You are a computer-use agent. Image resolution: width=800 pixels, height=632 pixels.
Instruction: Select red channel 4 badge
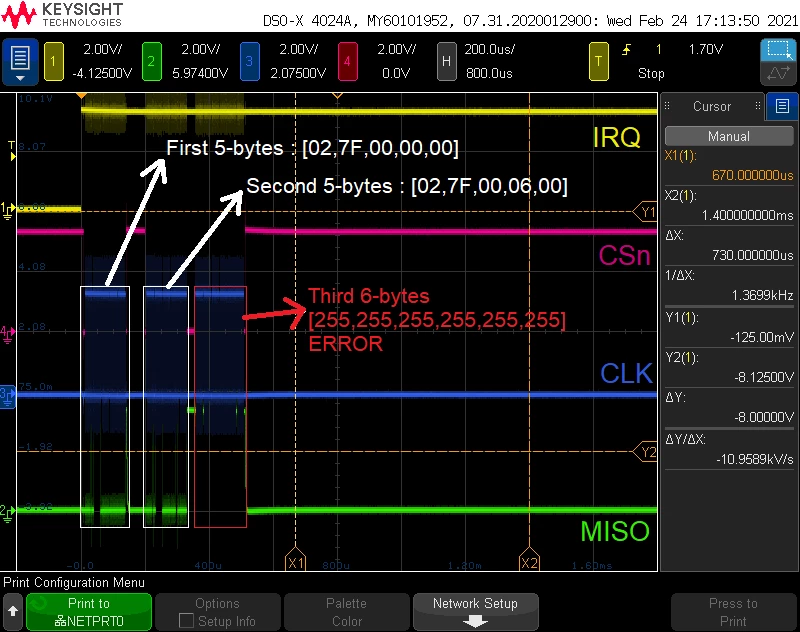[x=347, y=62]
